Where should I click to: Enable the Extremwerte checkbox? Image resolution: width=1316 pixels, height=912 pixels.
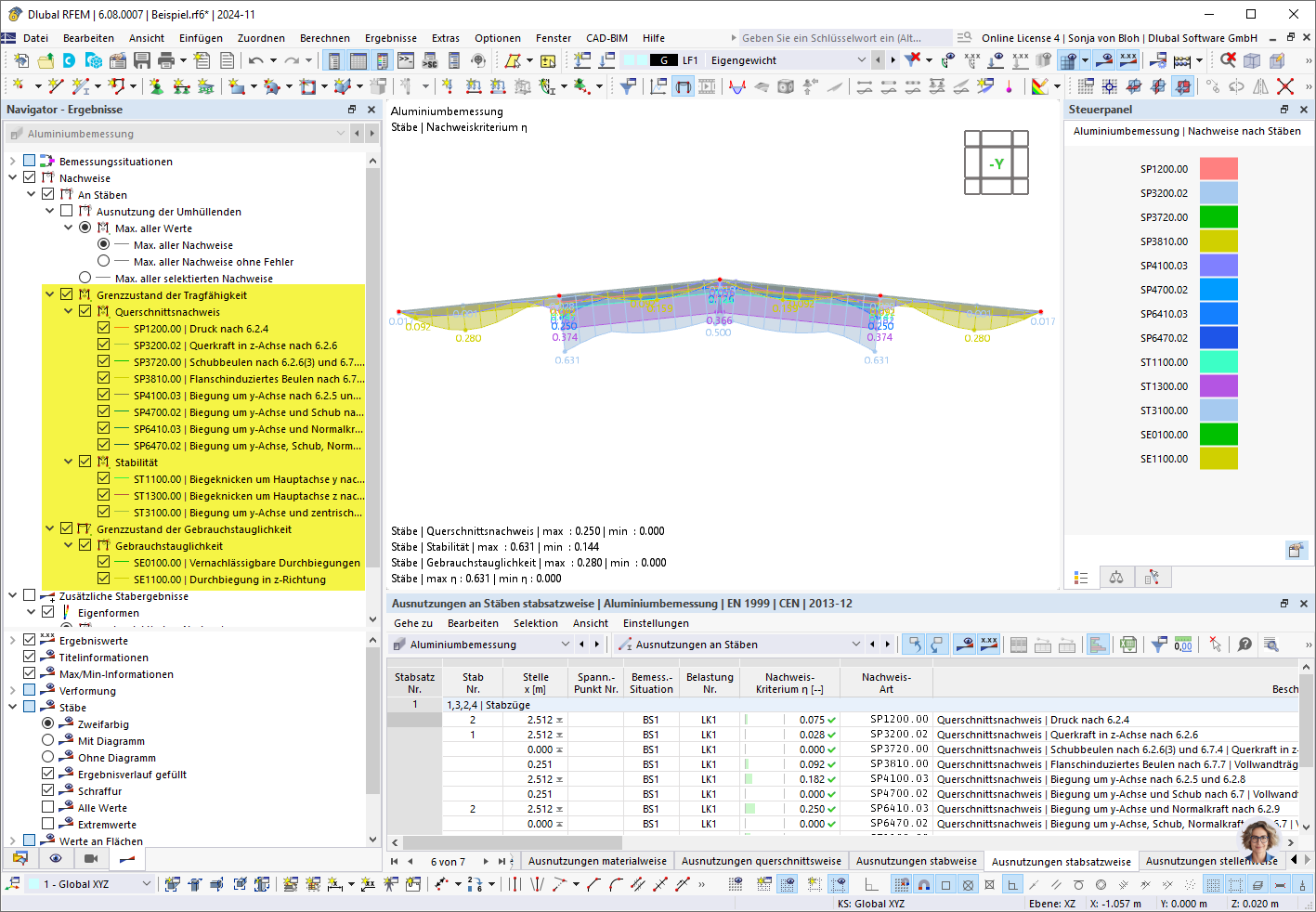point(47,825)
